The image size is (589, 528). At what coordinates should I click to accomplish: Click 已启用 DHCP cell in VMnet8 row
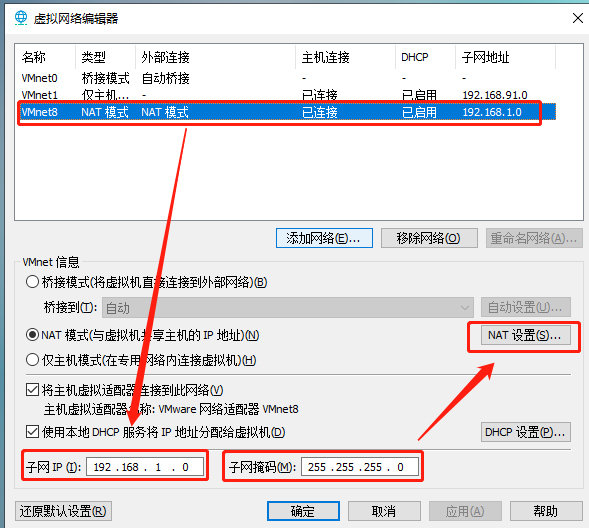(419, 112)
